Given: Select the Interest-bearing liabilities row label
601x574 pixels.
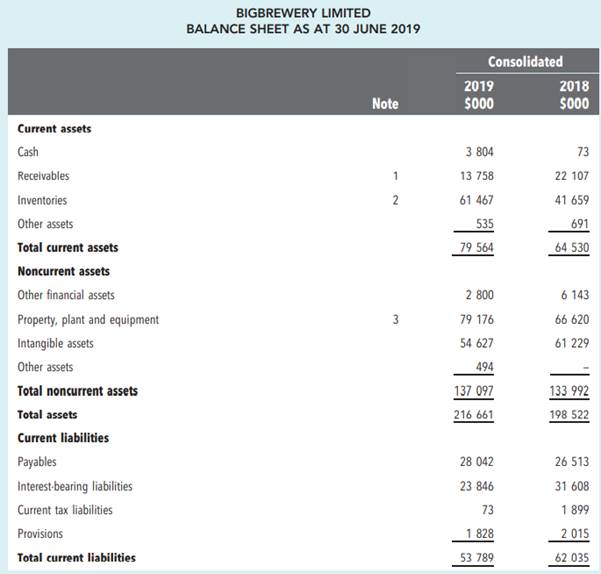Looking at the screenshot, I should coord(75,486).
